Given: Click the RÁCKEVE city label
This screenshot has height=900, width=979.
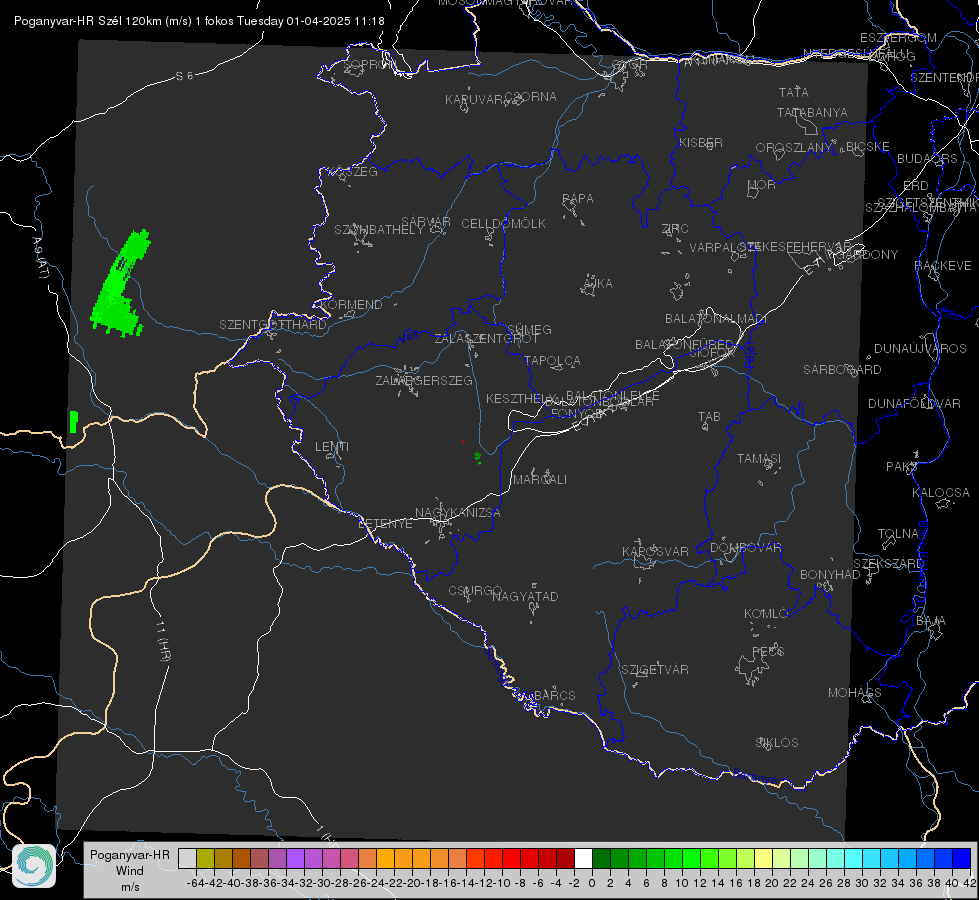Looking at the screenshot, I should tap(943, 266).
